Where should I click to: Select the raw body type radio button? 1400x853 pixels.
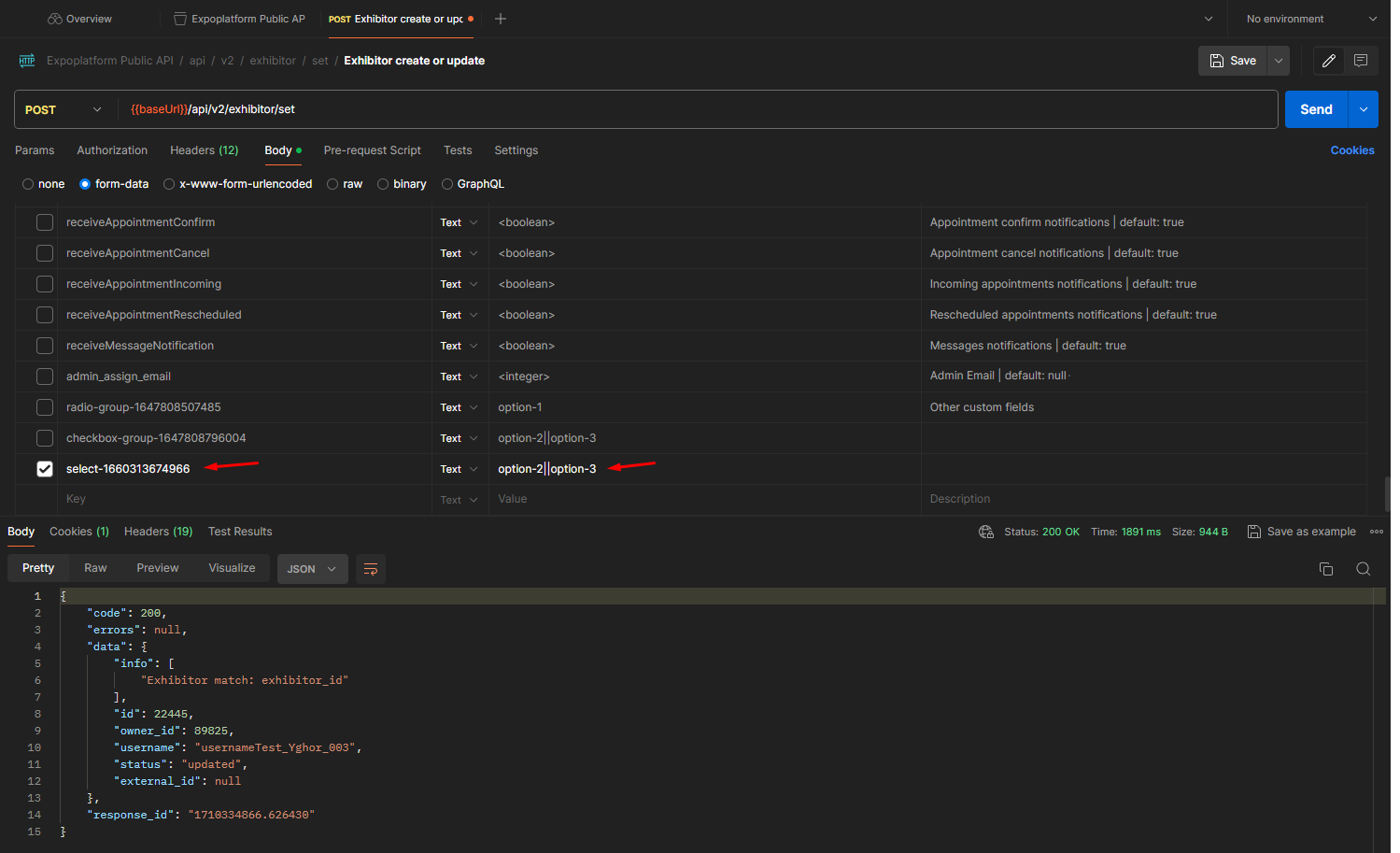[x=332, y=183]
